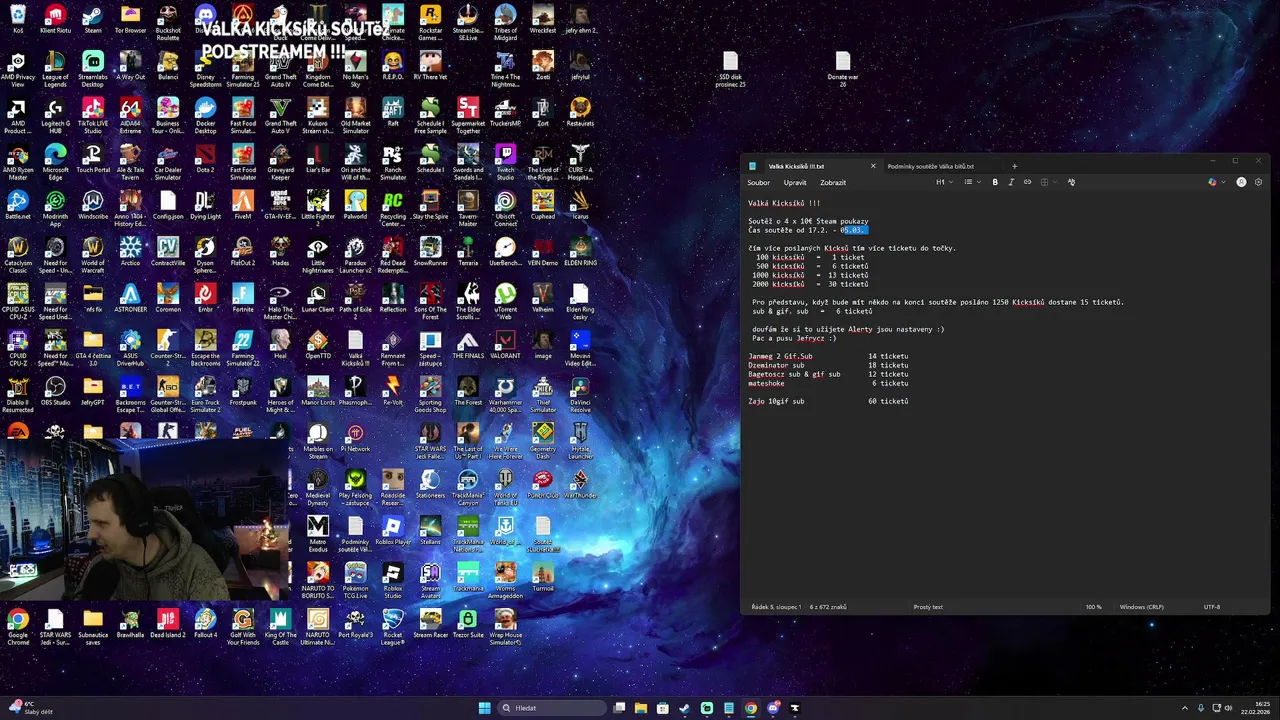Open Google Chrome desktop shortcut
1280x720 pixels.
(x=18, y=628)
